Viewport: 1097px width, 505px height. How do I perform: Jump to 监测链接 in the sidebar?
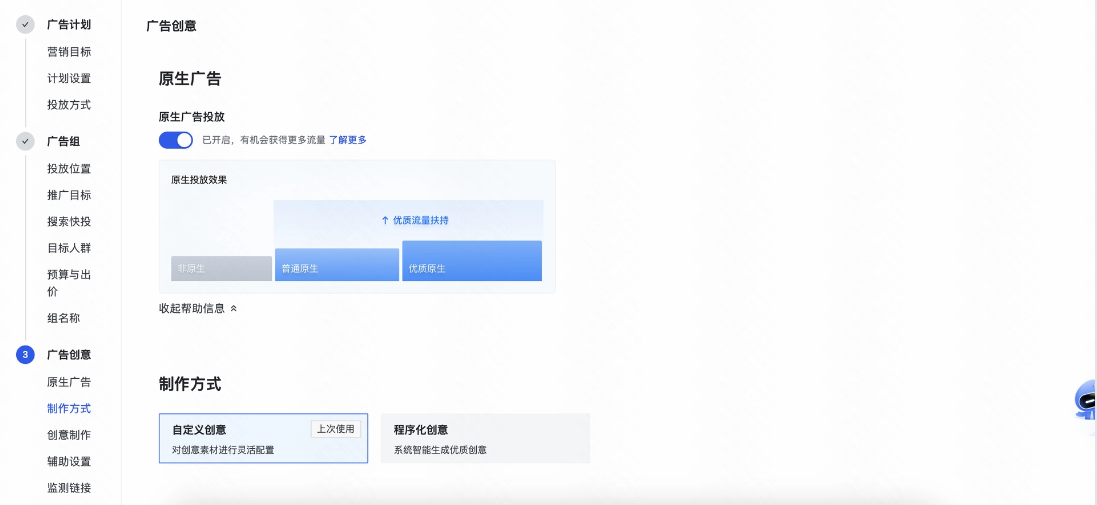coord(69,488)
